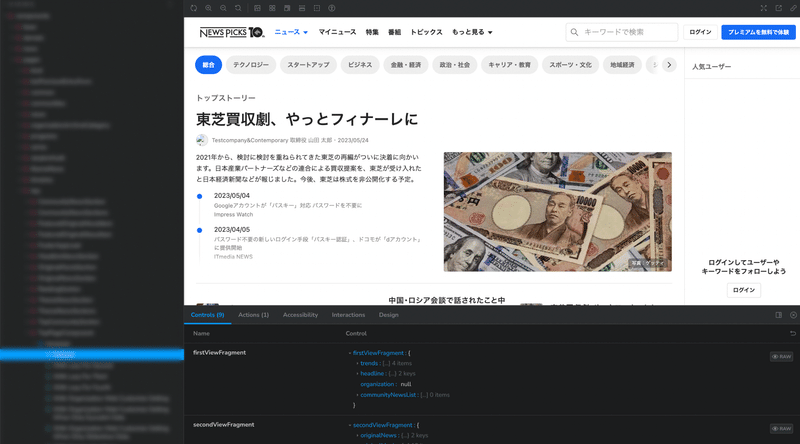Click the プレミアムを無料で体験 button
Image resolution: width=800 pixels, height=444 pixels.
tap(758, 32)
